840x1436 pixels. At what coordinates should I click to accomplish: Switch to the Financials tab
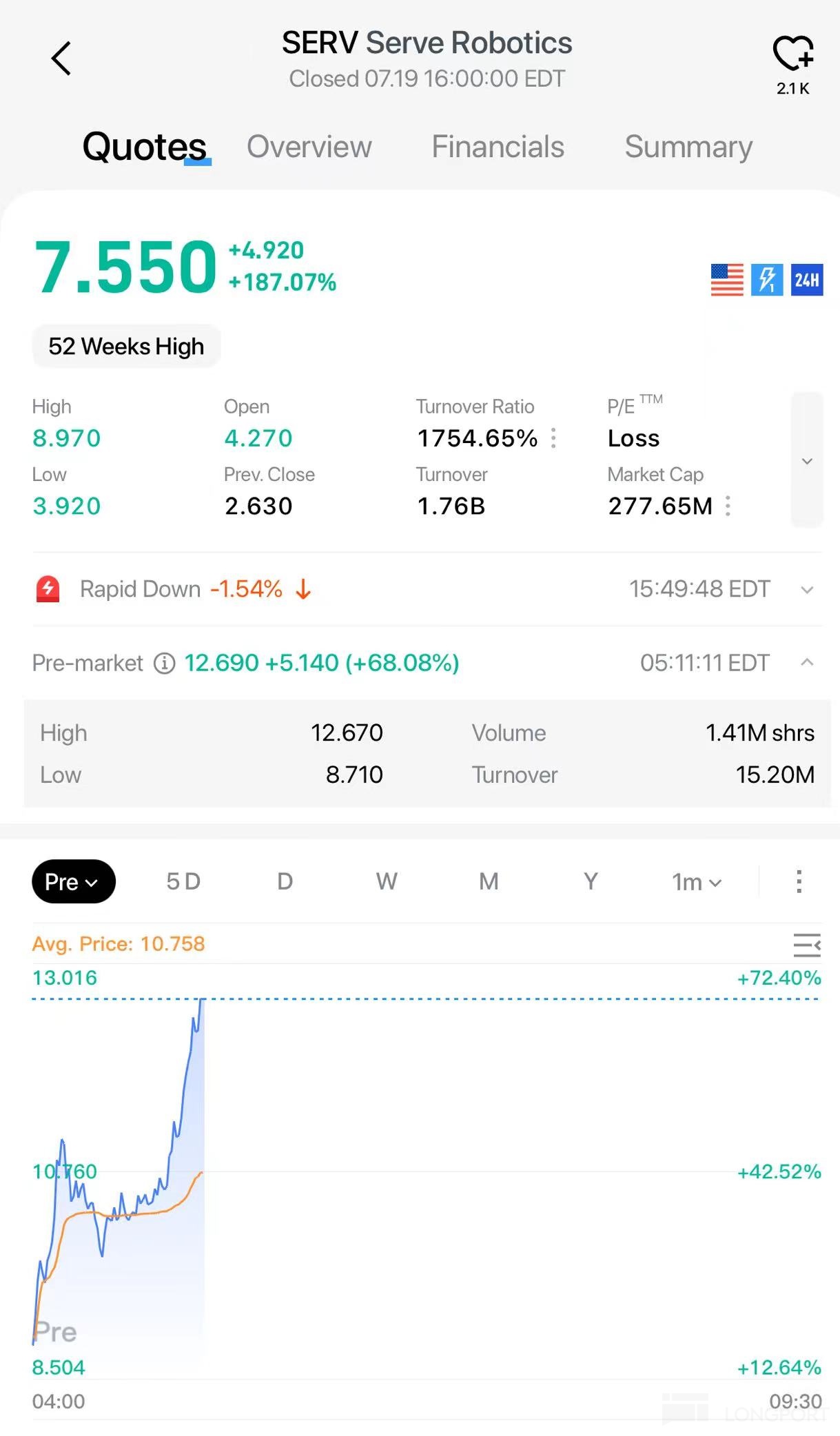tap(498, 147)
